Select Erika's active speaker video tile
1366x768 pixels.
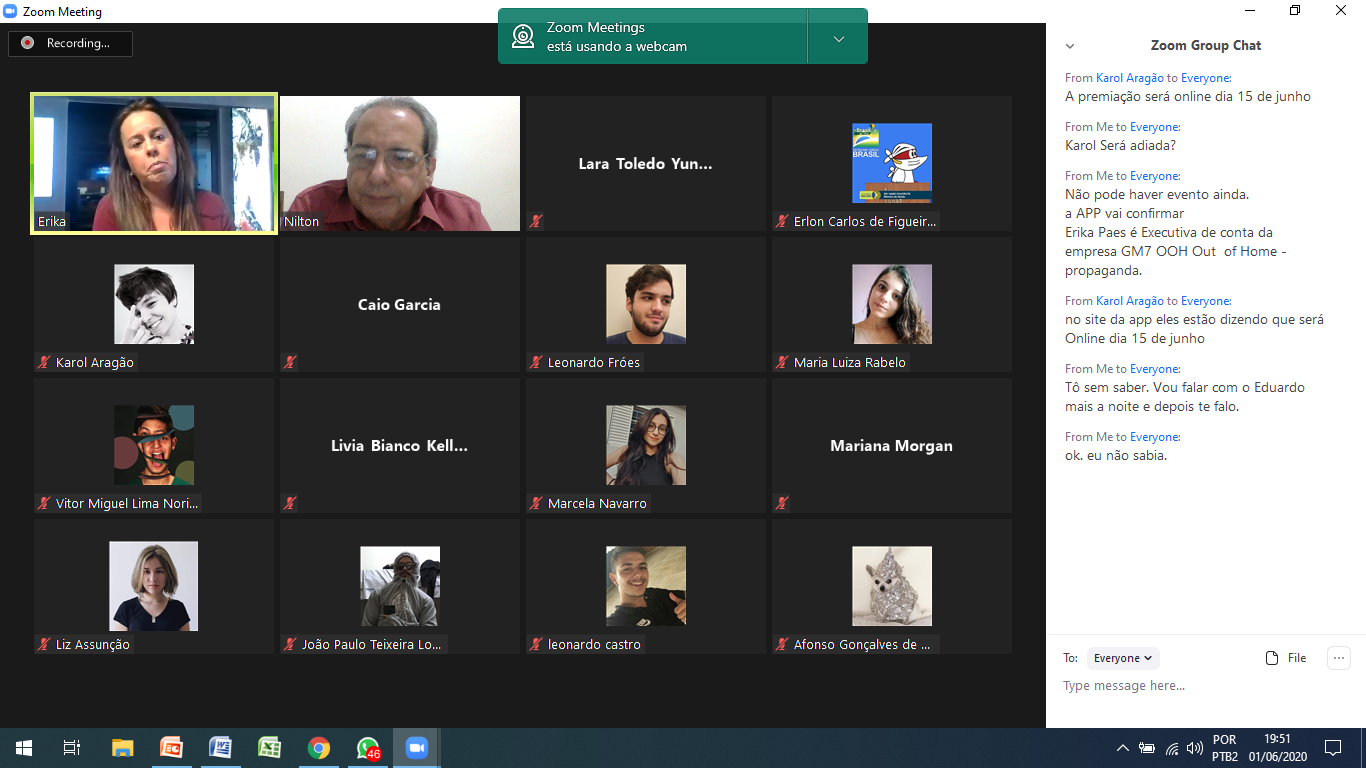[154, 164]
